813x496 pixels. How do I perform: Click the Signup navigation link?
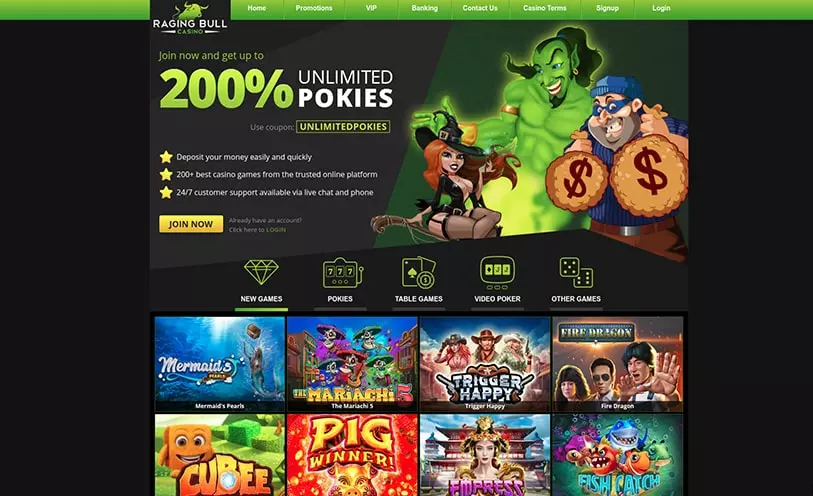point(607,8)
